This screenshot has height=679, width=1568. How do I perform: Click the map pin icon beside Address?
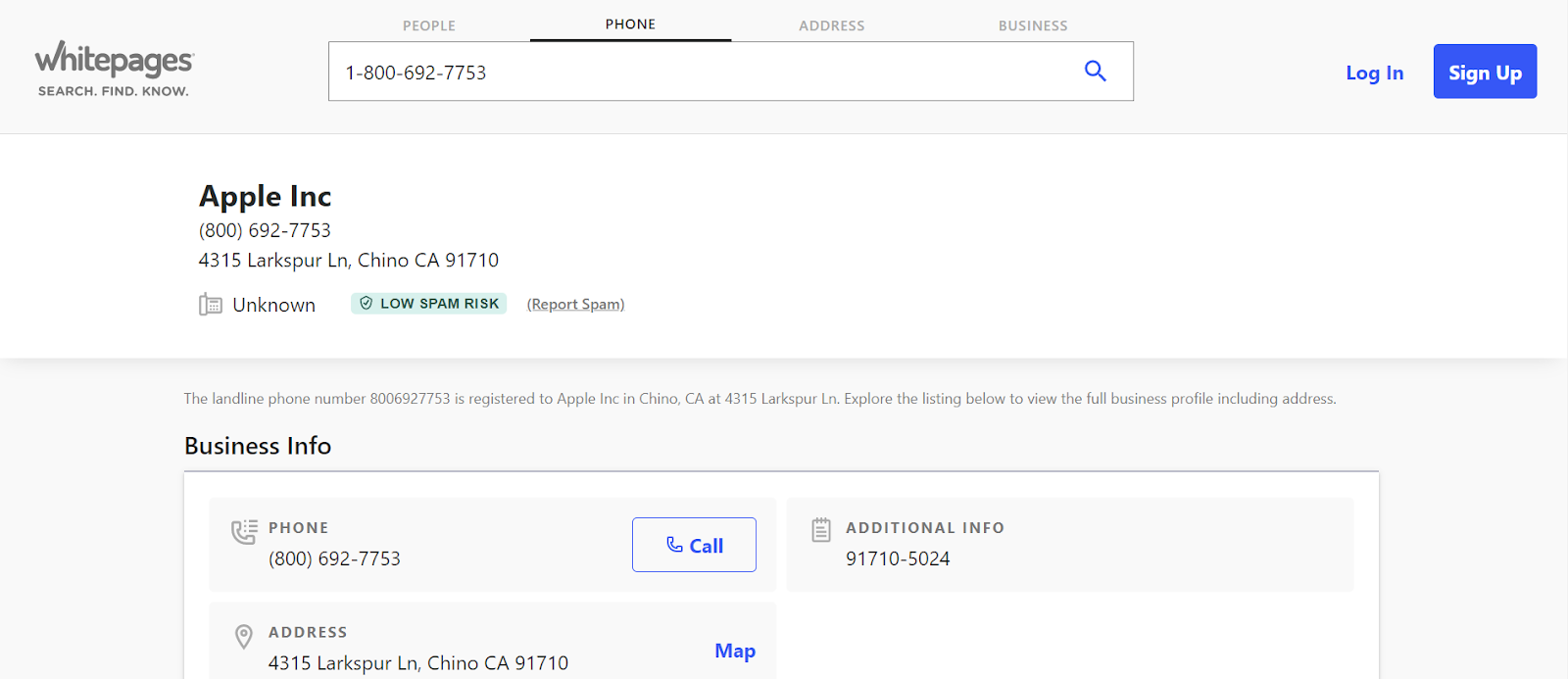coord(244,637)
